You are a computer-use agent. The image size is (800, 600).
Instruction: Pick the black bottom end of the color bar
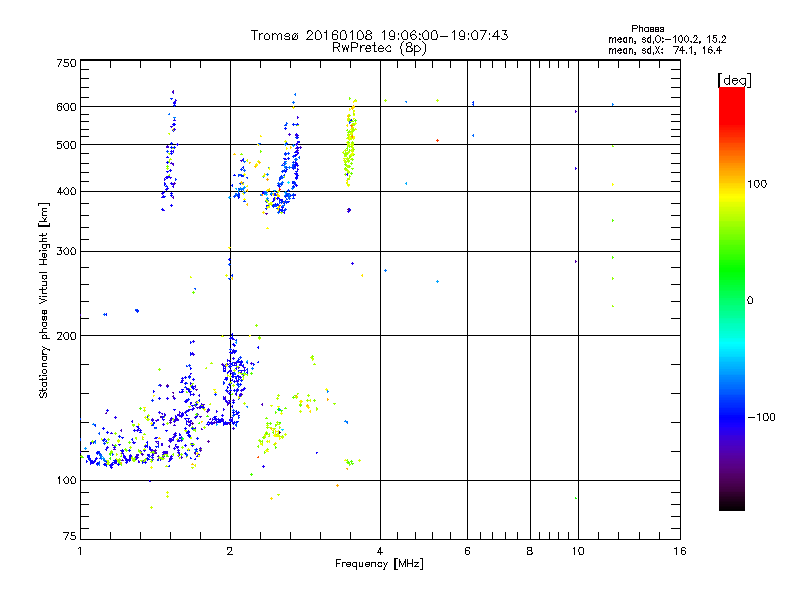click(732, 506)
